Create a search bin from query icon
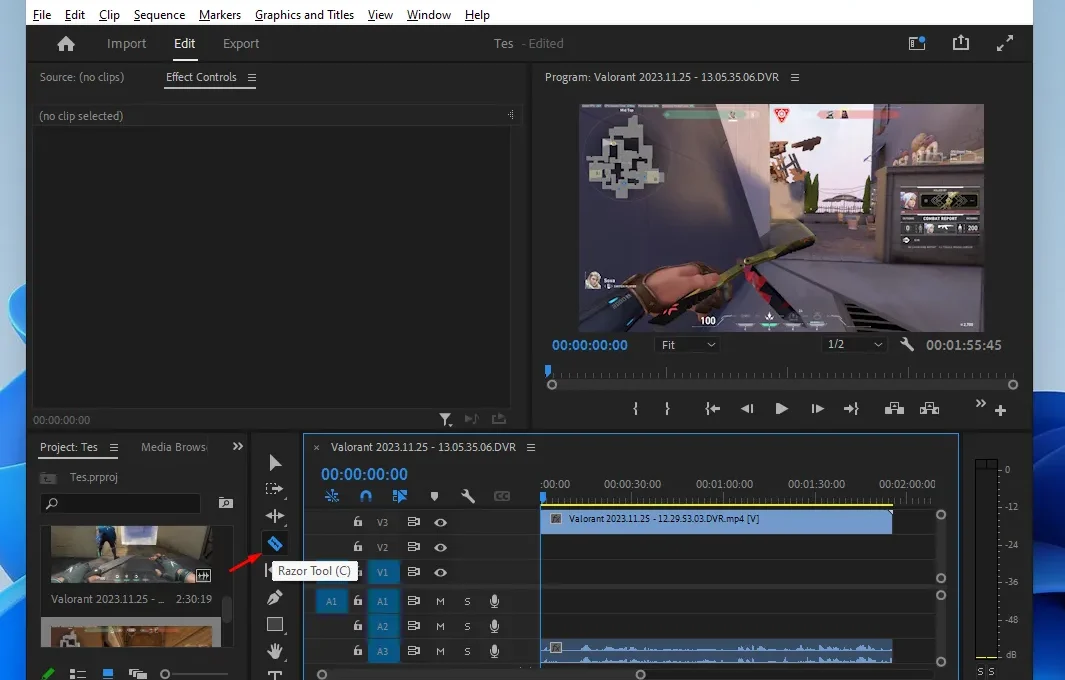The height and width of the screenshot is (680, 1065). (x=225, y=503)
